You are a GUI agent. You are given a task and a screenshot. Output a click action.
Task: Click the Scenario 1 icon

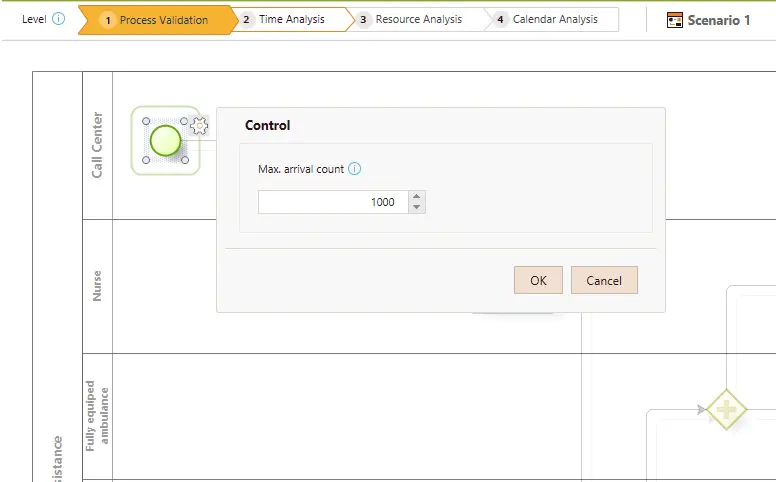point(675,20)
